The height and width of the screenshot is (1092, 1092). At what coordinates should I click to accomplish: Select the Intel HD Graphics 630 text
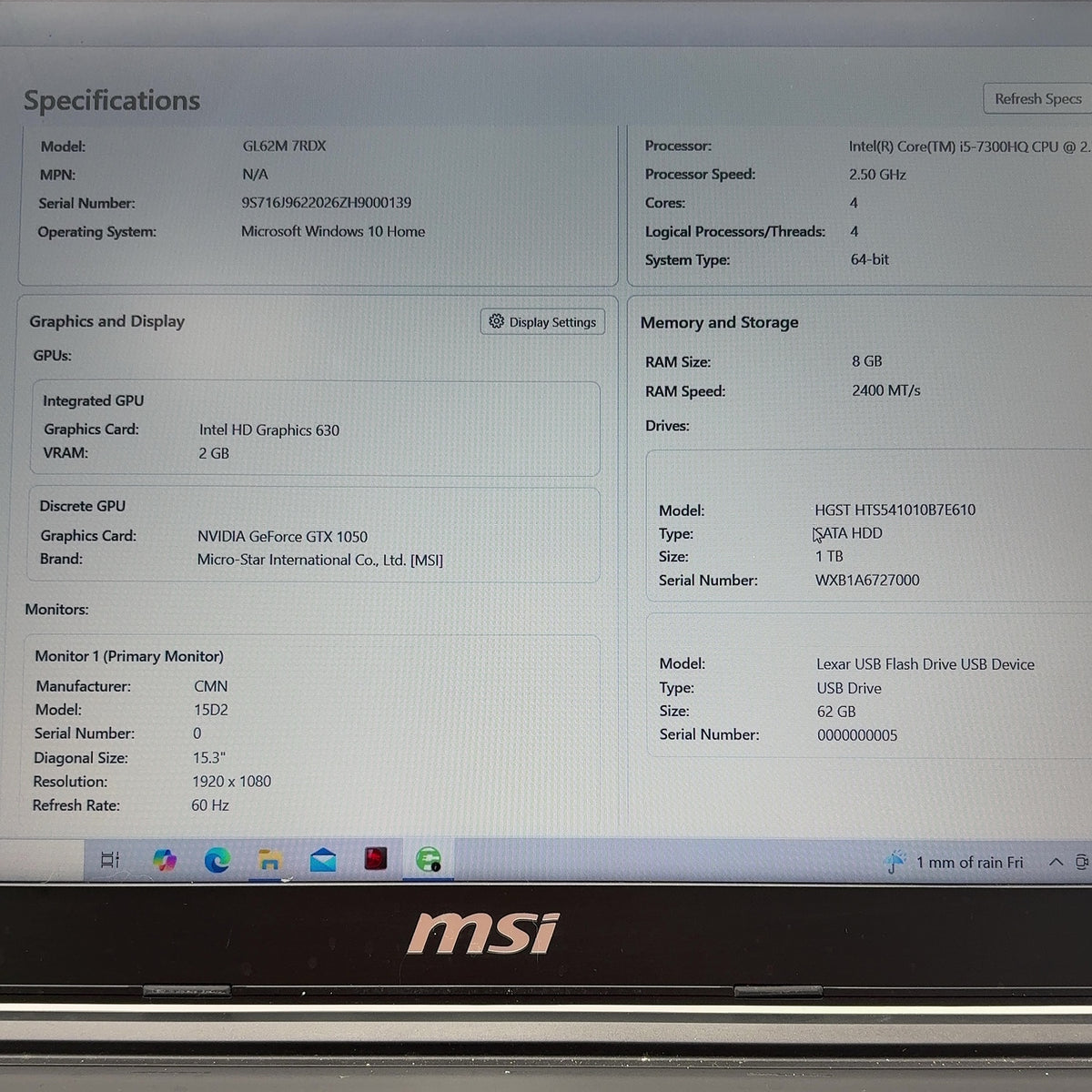click(269, 430)
